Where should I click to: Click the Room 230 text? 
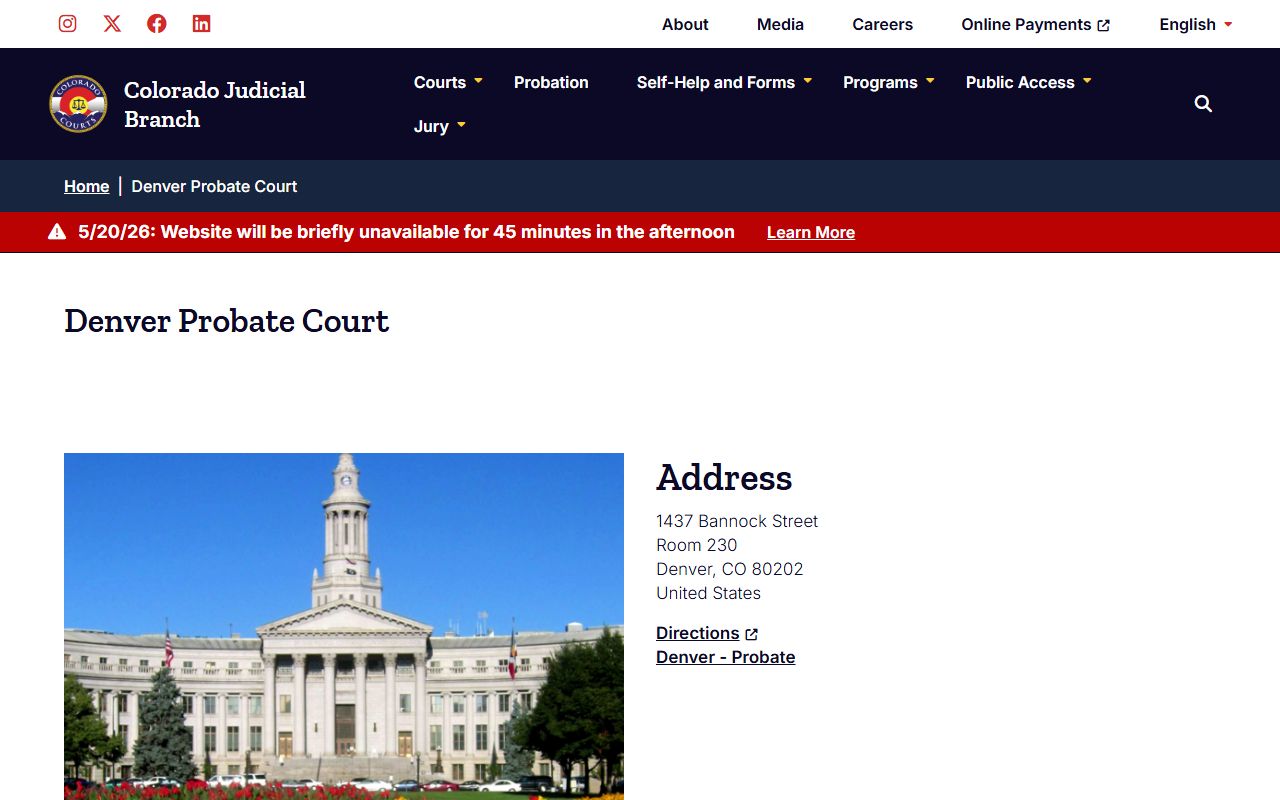point(697,545)
